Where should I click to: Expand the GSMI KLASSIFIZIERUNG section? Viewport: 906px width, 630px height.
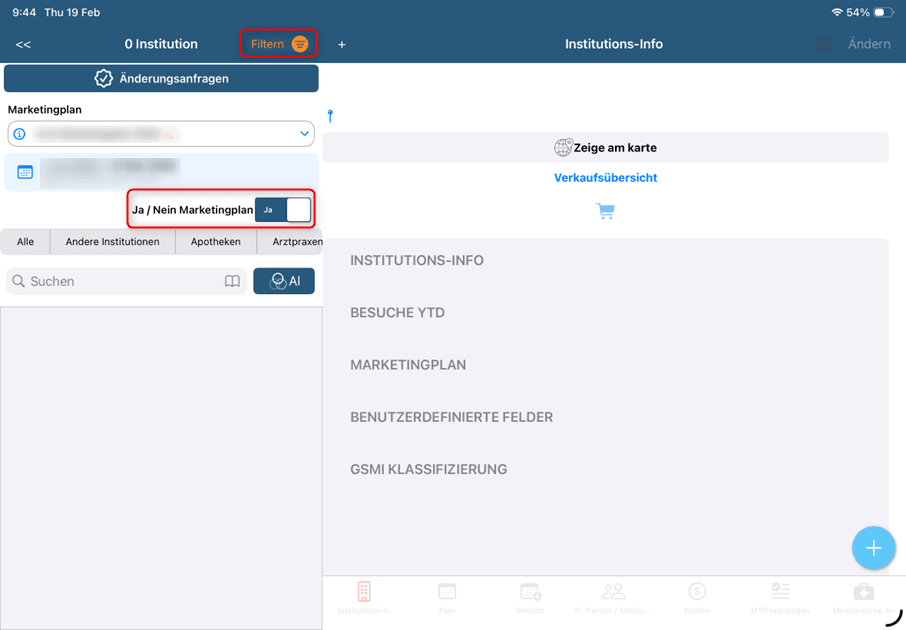coord(428,469)
